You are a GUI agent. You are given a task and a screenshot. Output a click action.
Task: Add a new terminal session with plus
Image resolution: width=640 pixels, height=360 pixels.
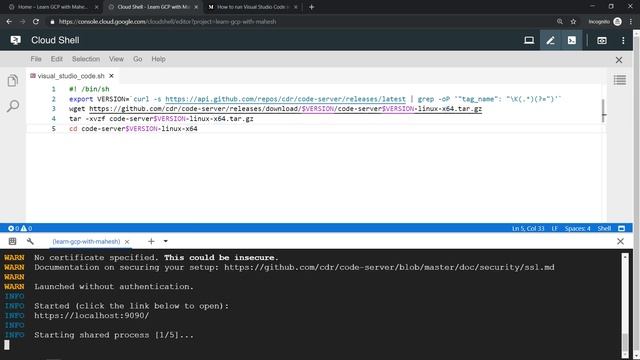(x=151, y=241)
